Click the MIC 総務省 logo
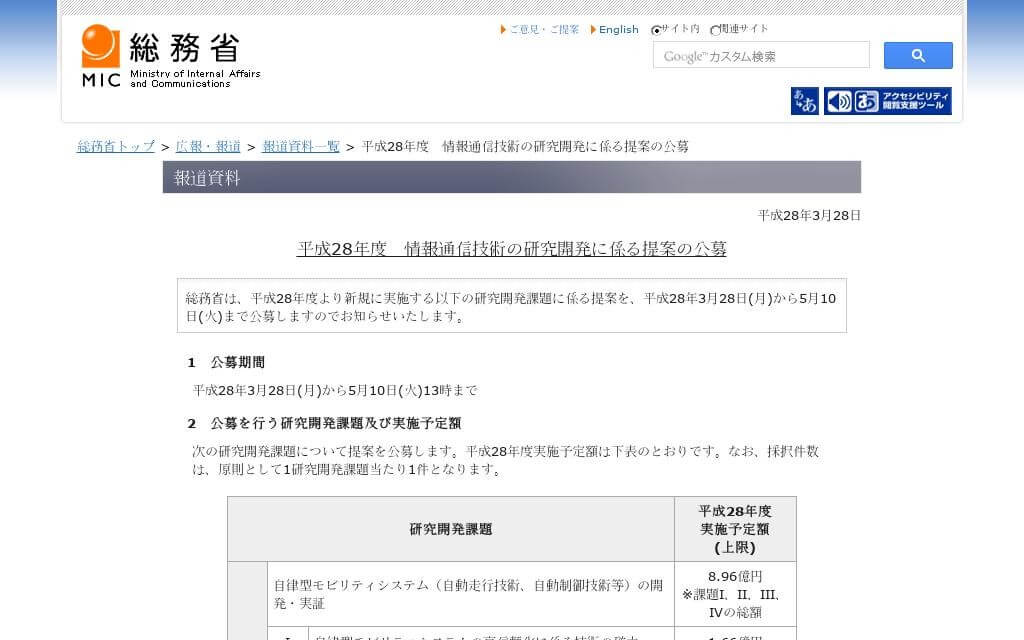 click(x=170, y=57)
